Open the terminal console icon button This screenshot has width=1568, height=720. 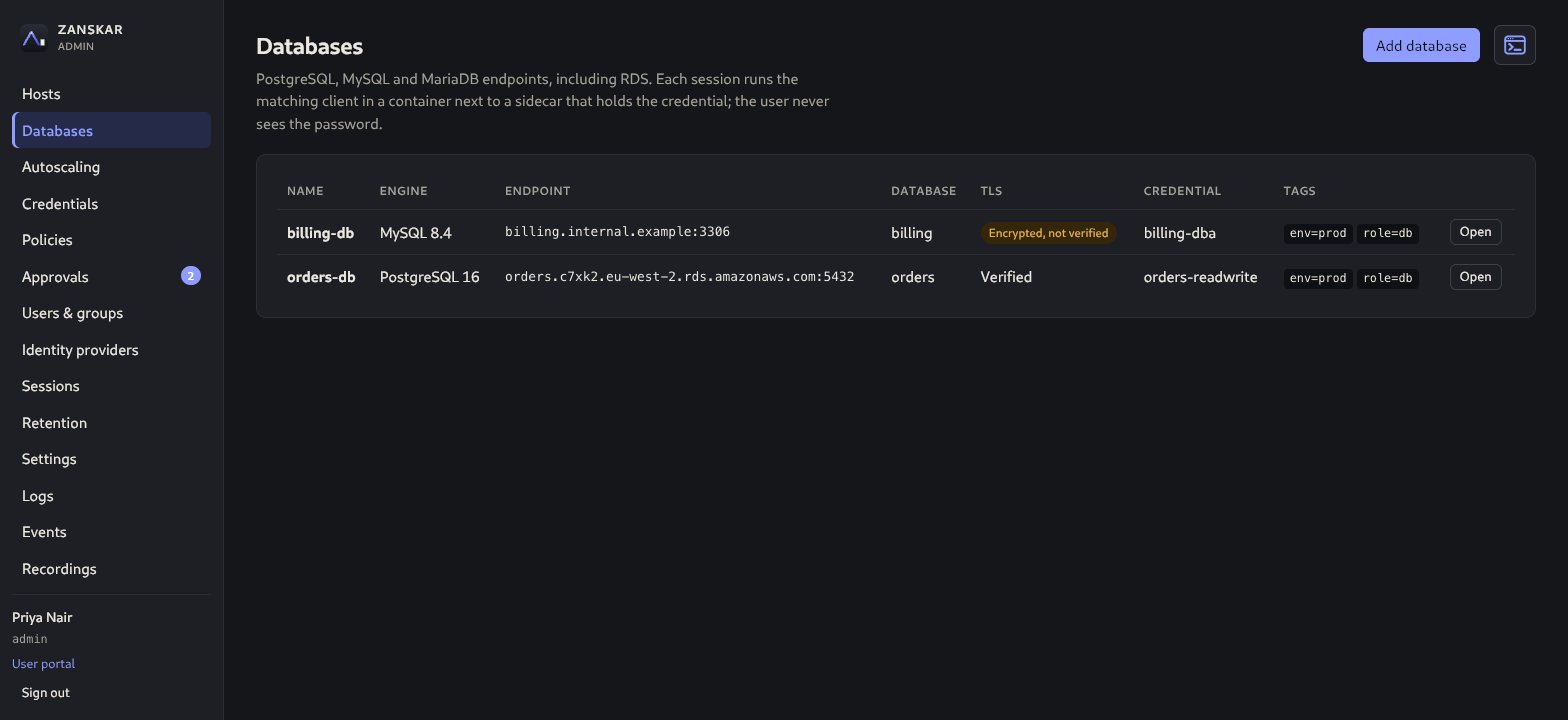pyautogui.click(x=1515, y=45)
